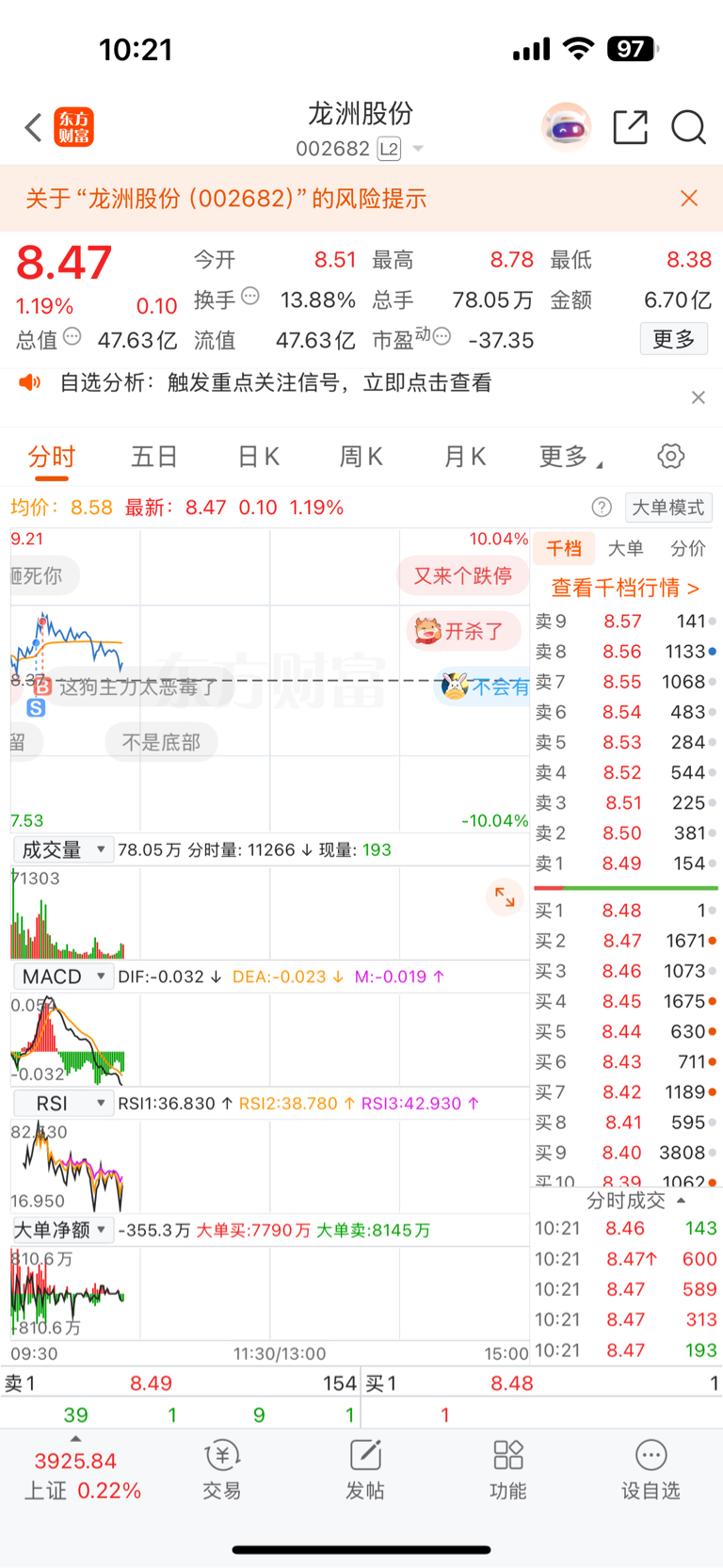Select the 大单 tab
Image resolution: width=723 pixels, height=1568 pixels.
(626, 548)
